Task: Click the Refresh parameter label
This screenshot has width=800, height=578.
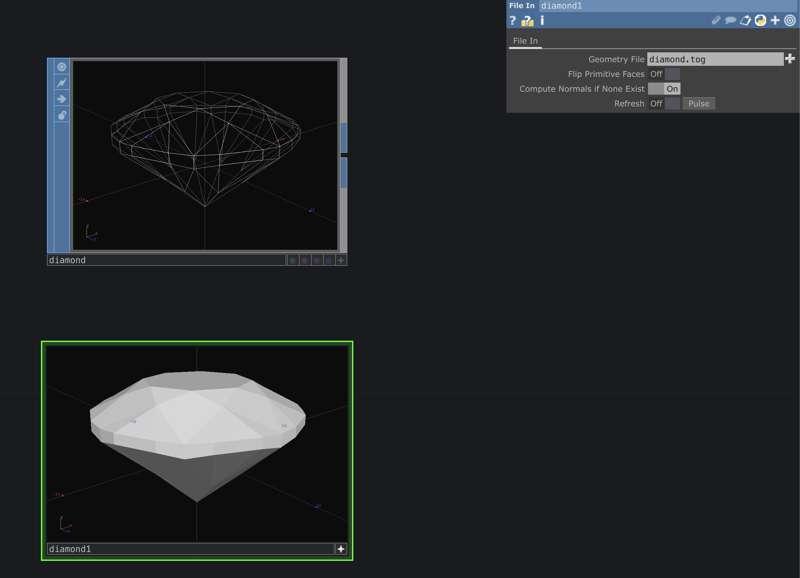Action: [629, 104]
